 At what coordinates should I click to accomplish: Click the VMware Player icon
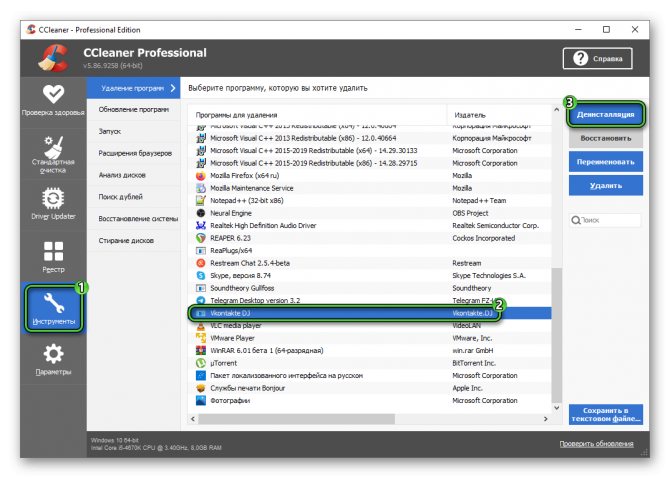pos(200,338)
